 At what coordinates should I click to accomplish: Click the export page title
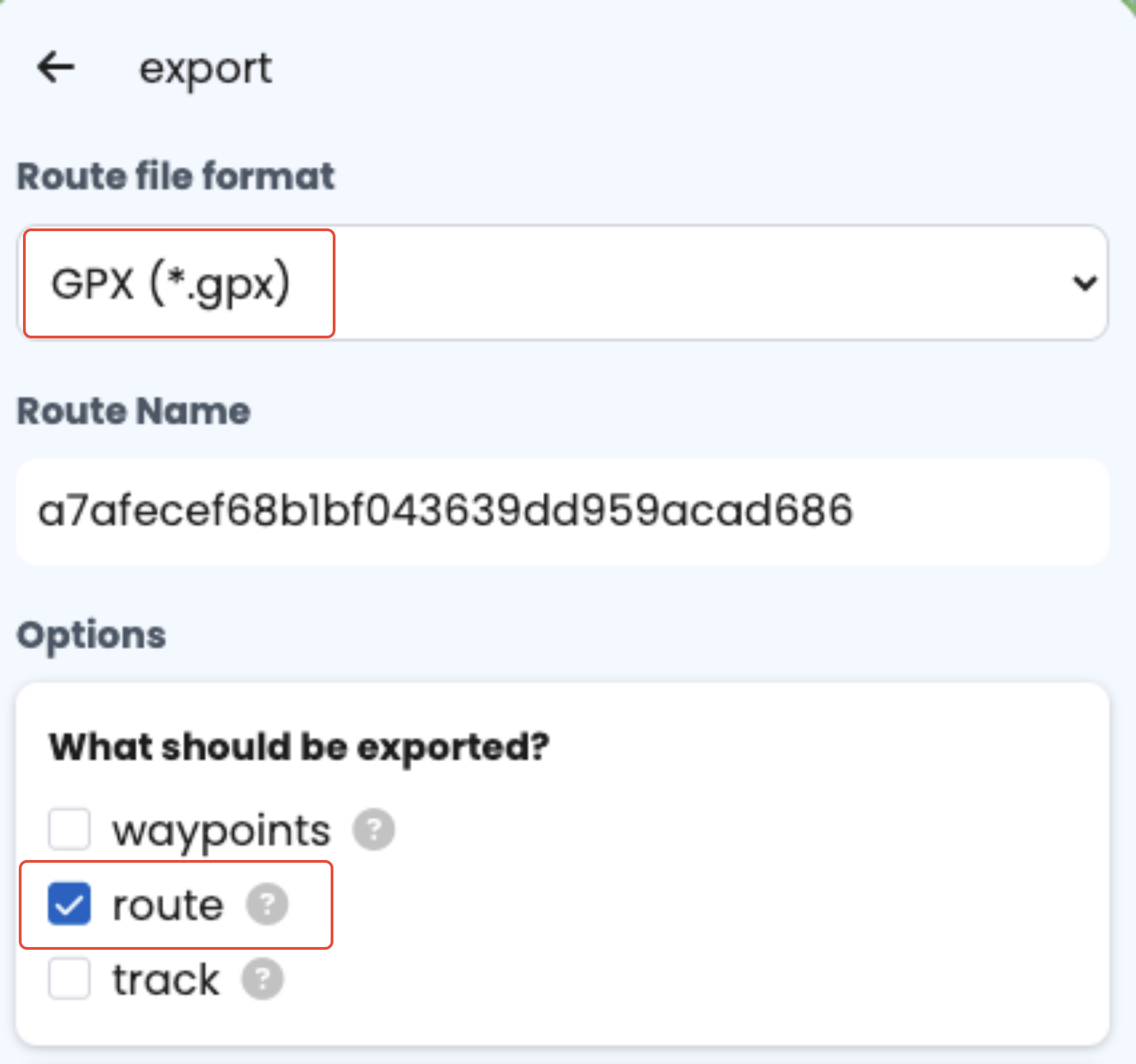point(205,68)
